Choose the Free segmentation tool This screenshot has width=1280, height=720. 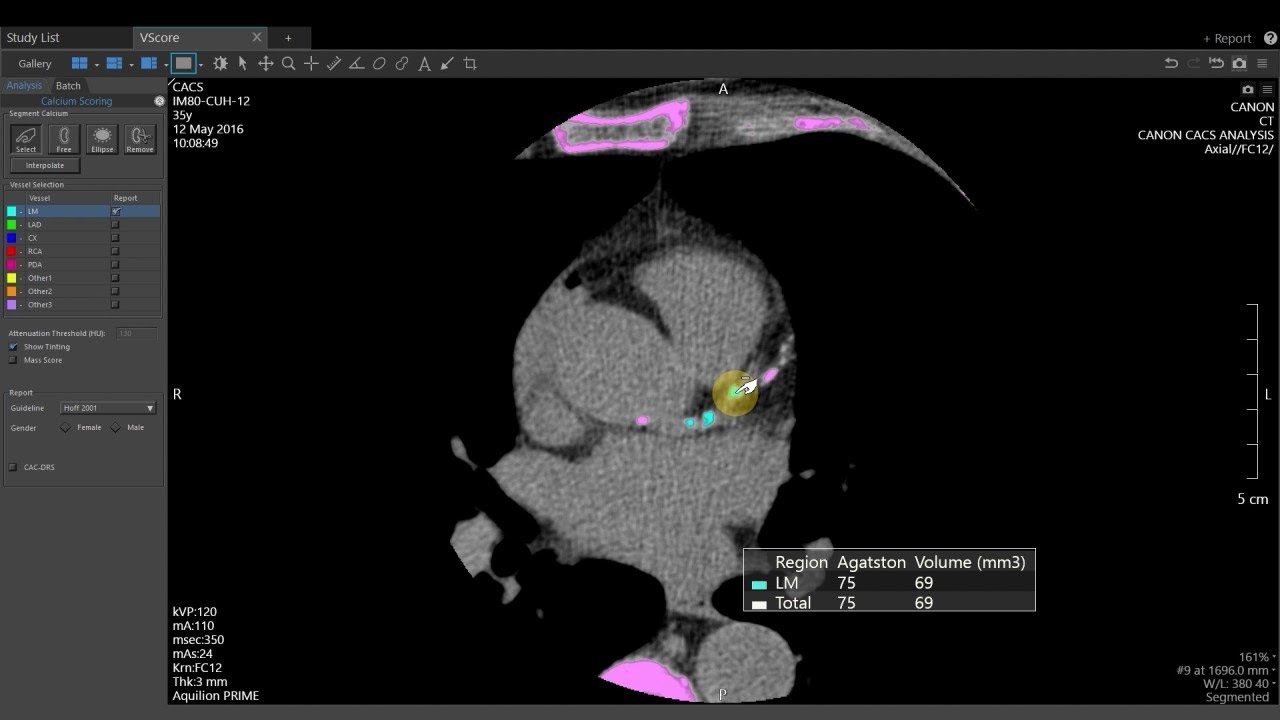tap(64, 139)
